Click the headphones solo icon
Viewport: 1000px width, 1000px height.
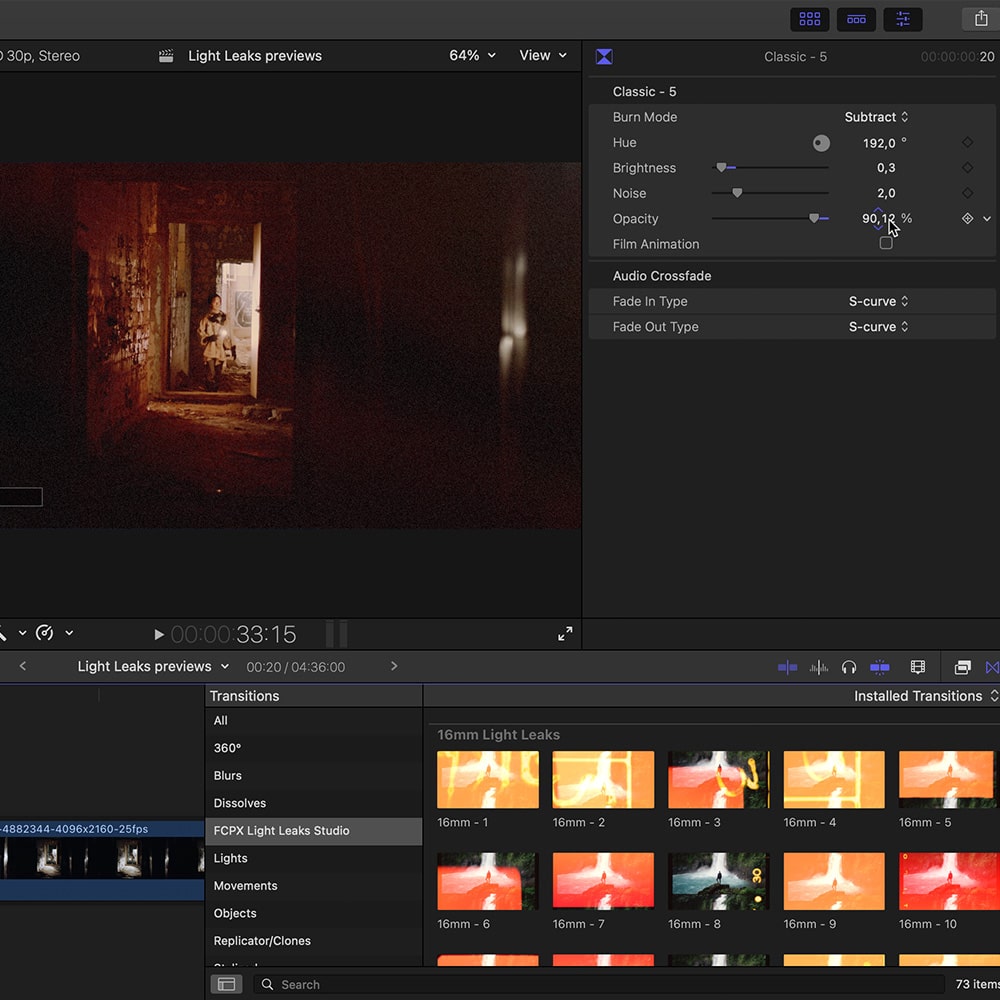click(x=849, y=667)
